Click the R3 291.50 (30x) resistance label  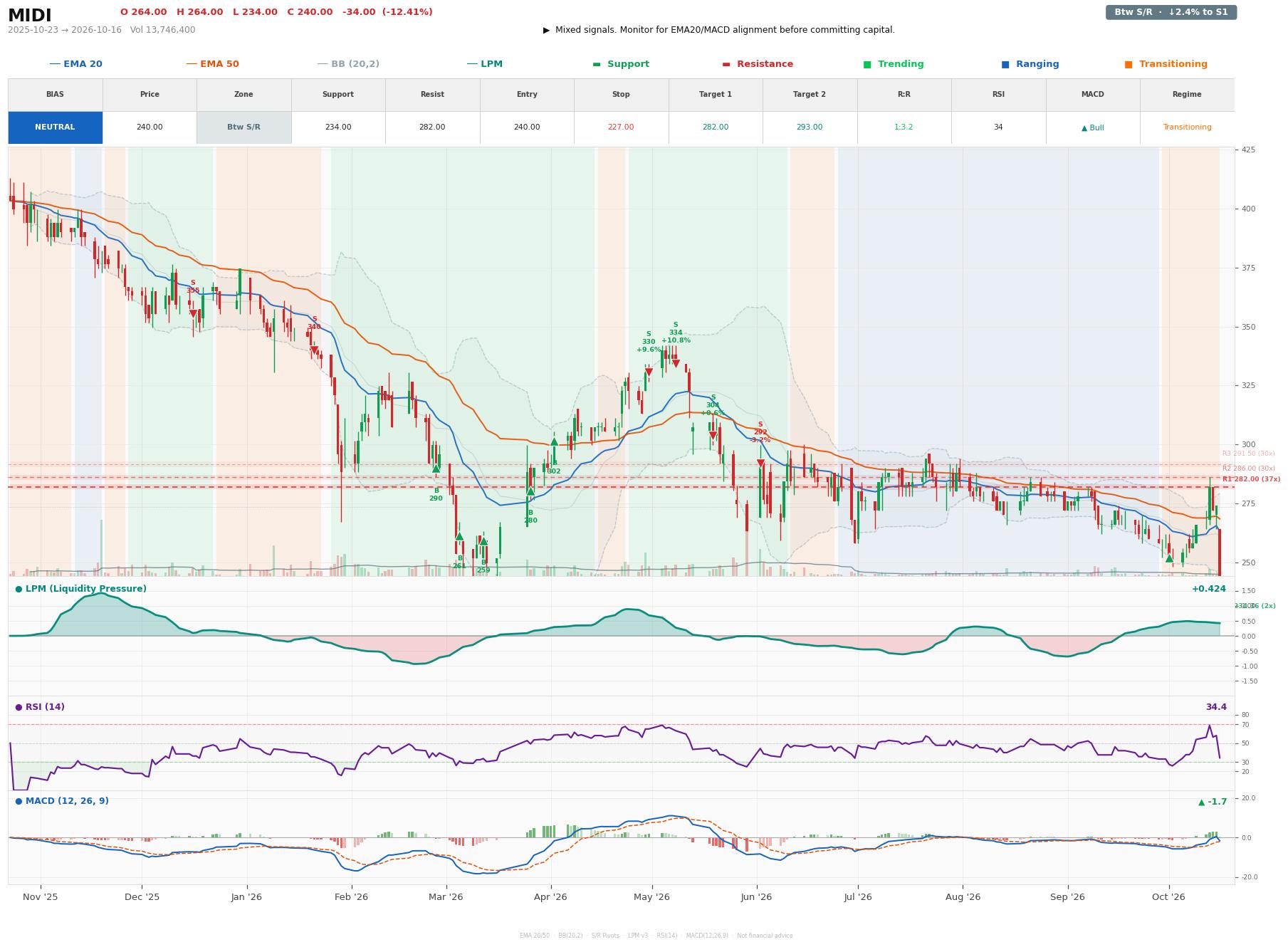[x=1248, y=454]
